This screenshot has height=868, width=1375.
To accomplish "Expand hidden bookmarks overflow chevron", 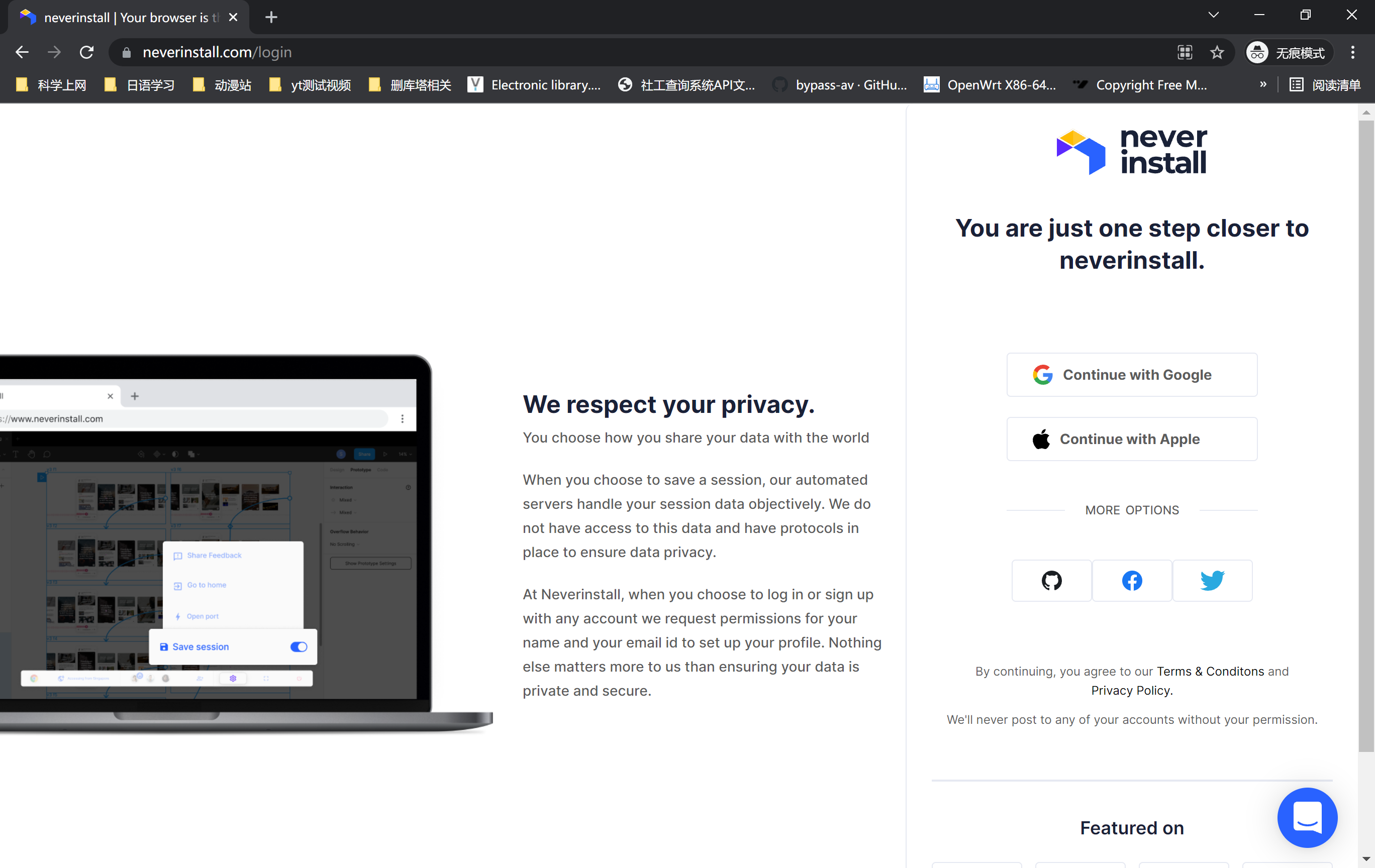I will 1262,84.
